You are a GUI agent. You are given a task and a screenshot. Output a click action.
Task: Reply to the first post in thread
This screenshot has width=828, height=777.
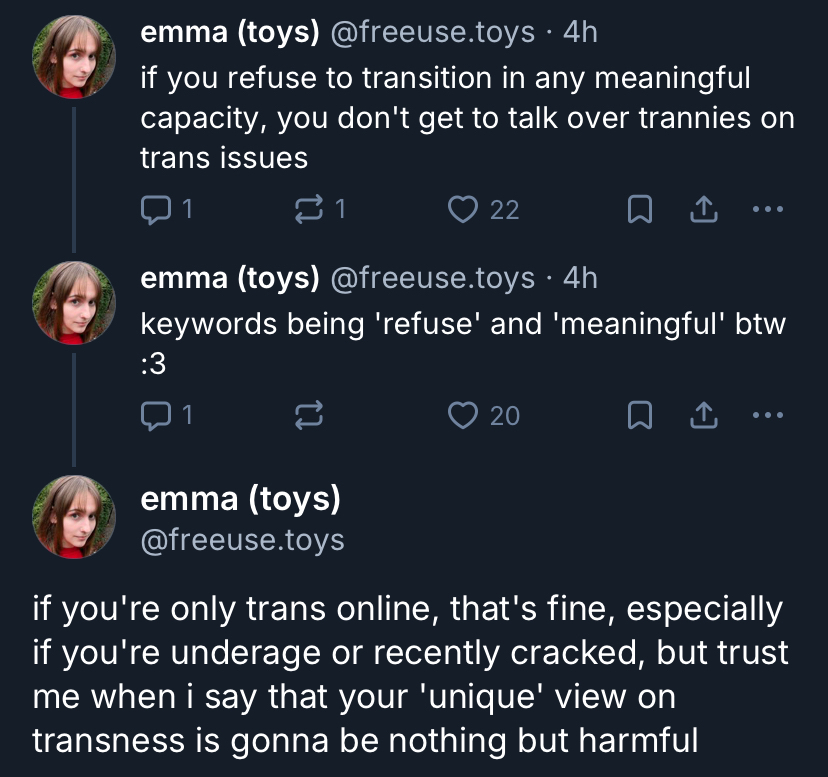[157, 209]
